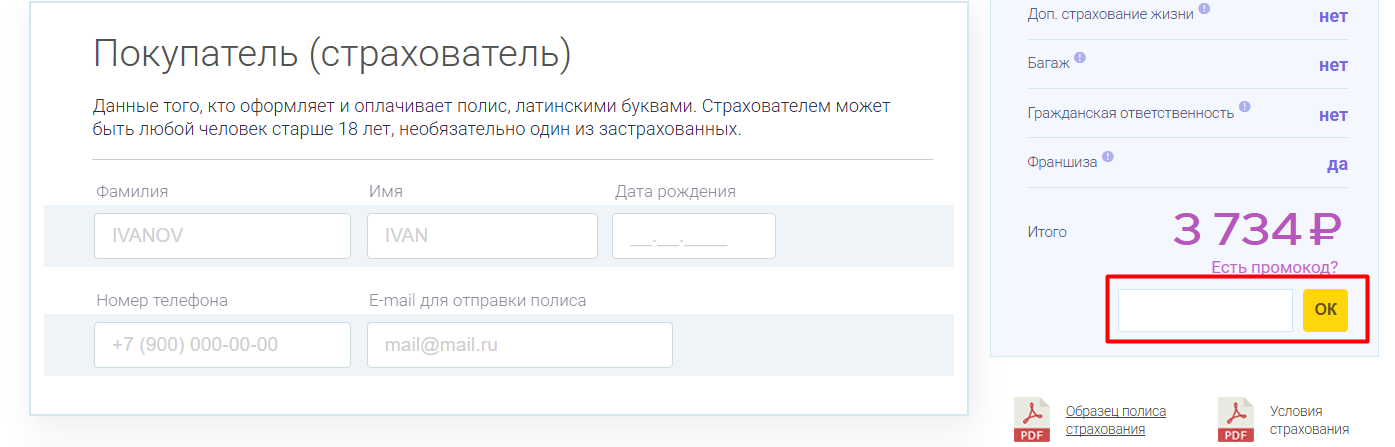1395x447 pixels.
Task: Click PDF icon beside Условия страхования
Action: pos(1236,419)
